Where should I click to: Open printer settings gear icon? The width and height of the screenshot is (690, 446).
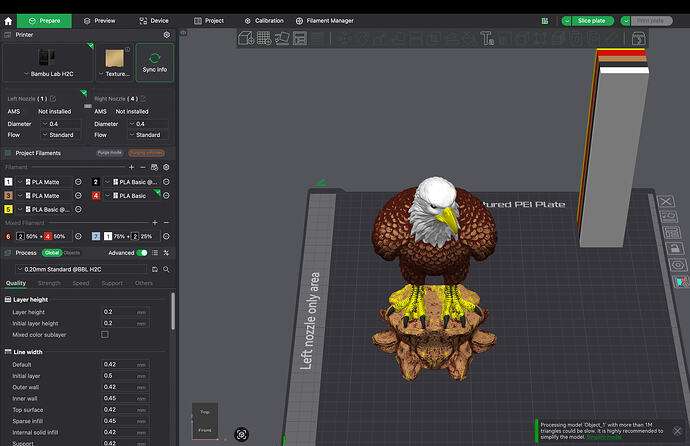(x=167, y=35)
